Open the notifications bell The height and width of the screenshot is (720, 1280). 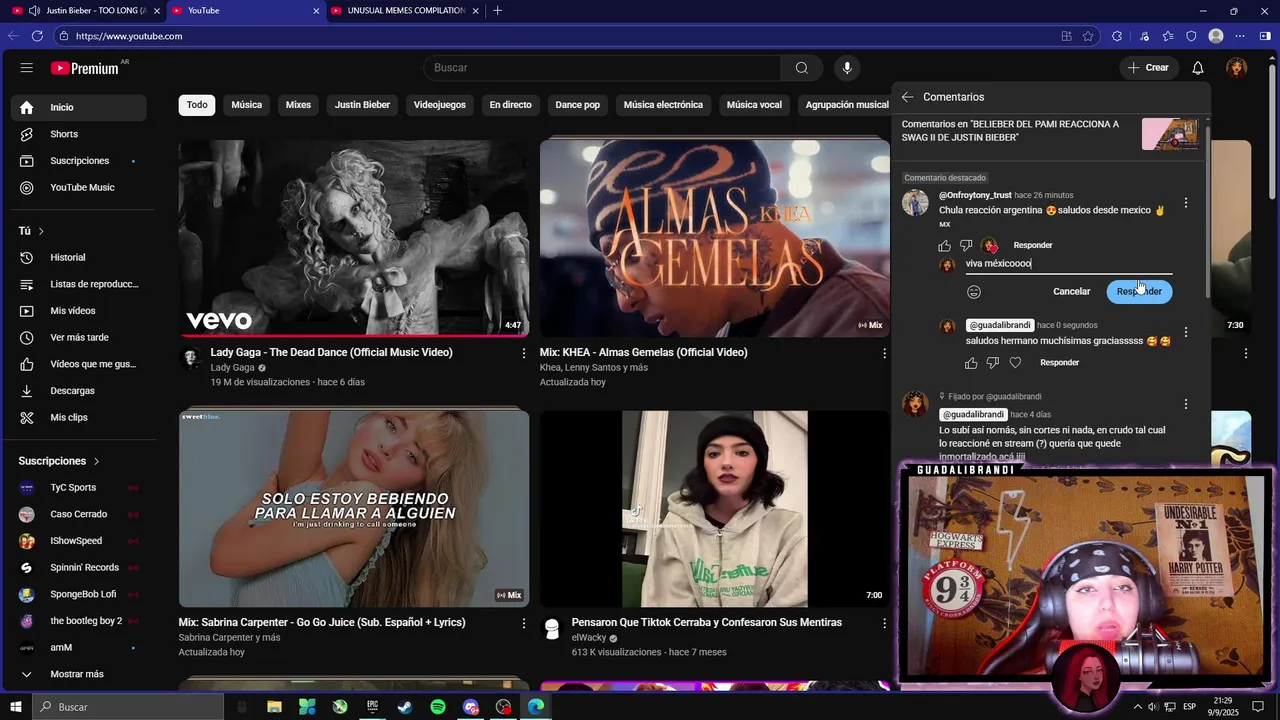tap(1198, 68)
